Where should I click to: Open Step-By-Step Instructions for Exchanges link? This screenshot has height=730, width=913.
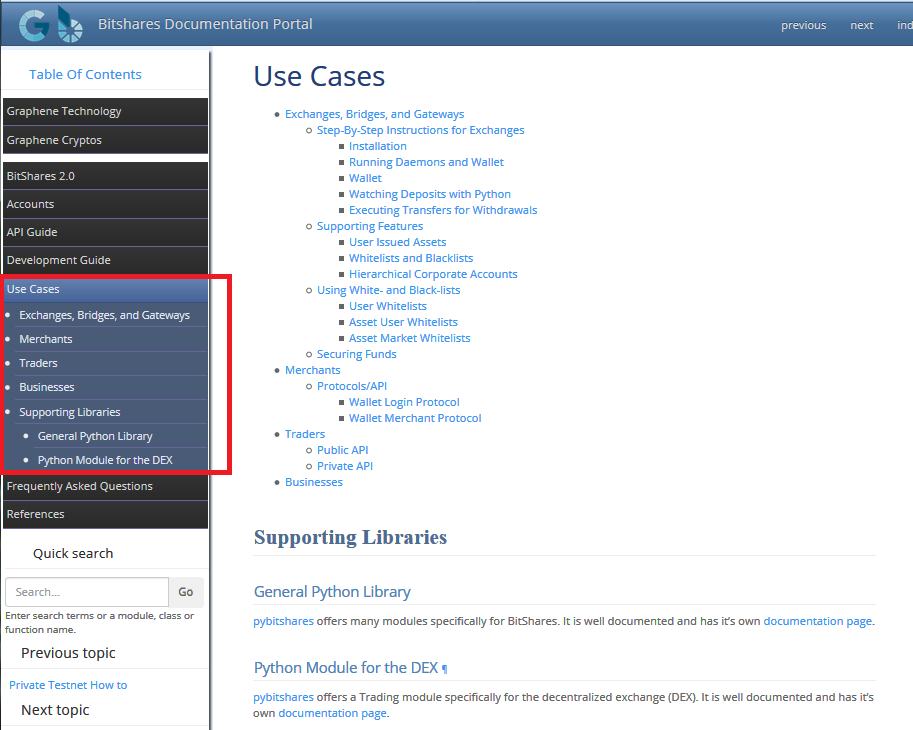(420, 130)
